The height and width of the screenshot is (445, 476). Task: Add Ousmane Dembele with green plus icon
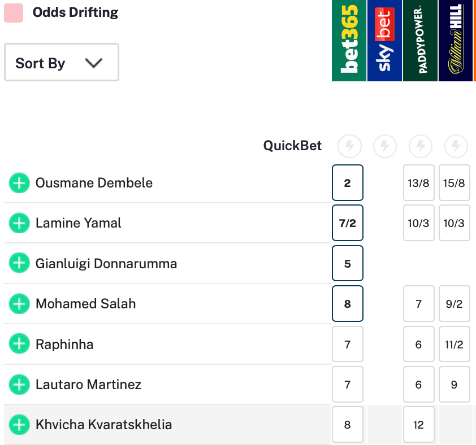(x=19, y=183)
